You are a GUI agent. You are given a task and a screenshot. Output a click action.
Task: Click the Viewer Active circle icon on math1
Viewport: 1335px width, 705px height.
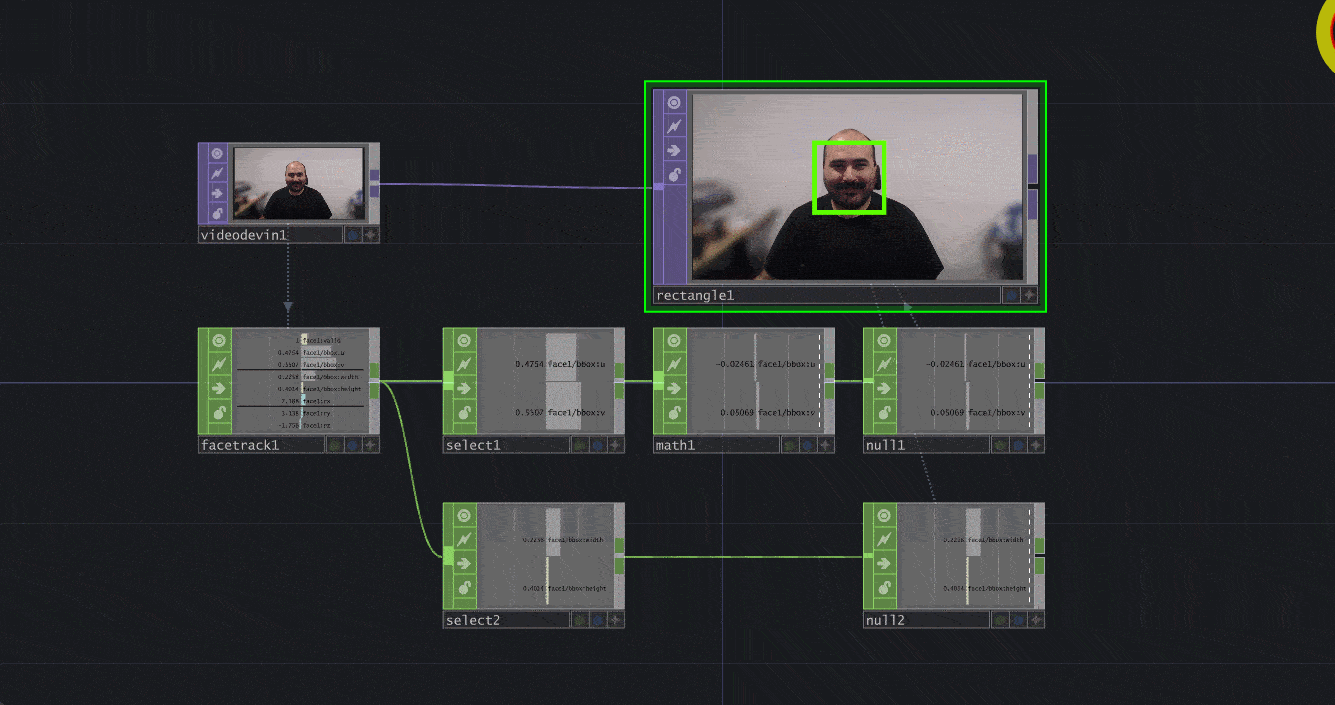click(672, 339)
